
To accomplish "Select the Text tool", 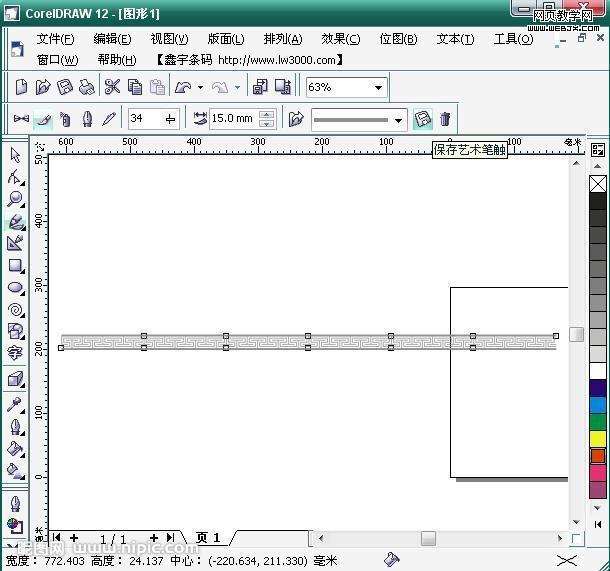I will click(x=15, y=353).
